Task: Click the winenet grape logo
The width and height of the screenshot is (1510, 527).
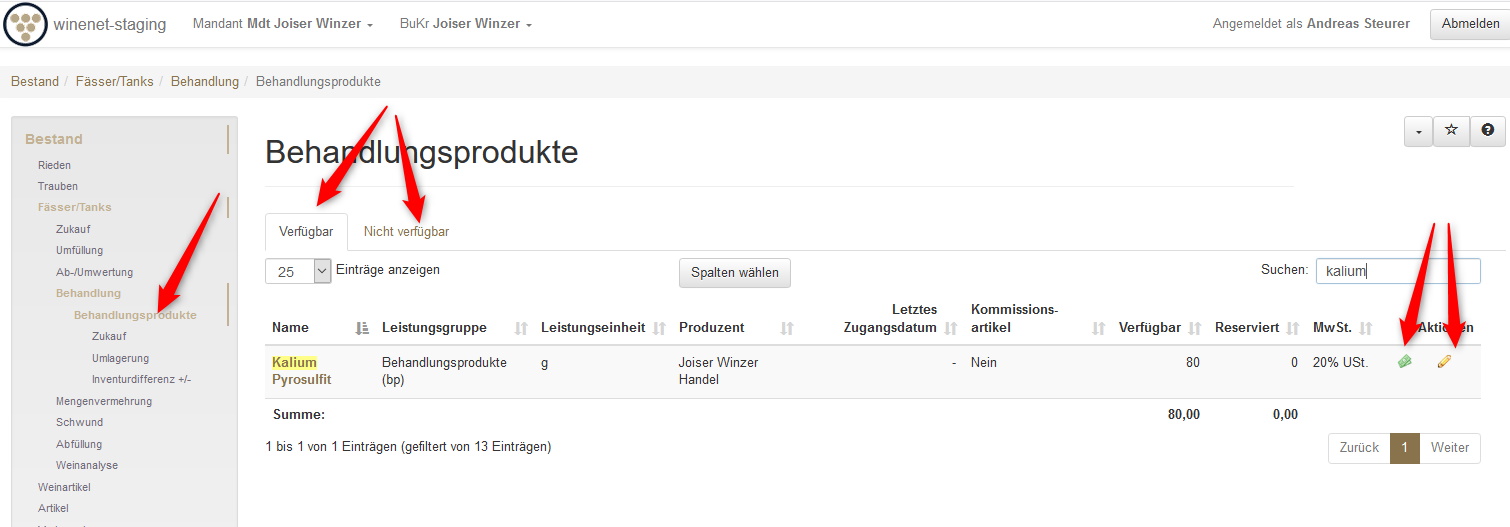Action: [x=25, y=24]
